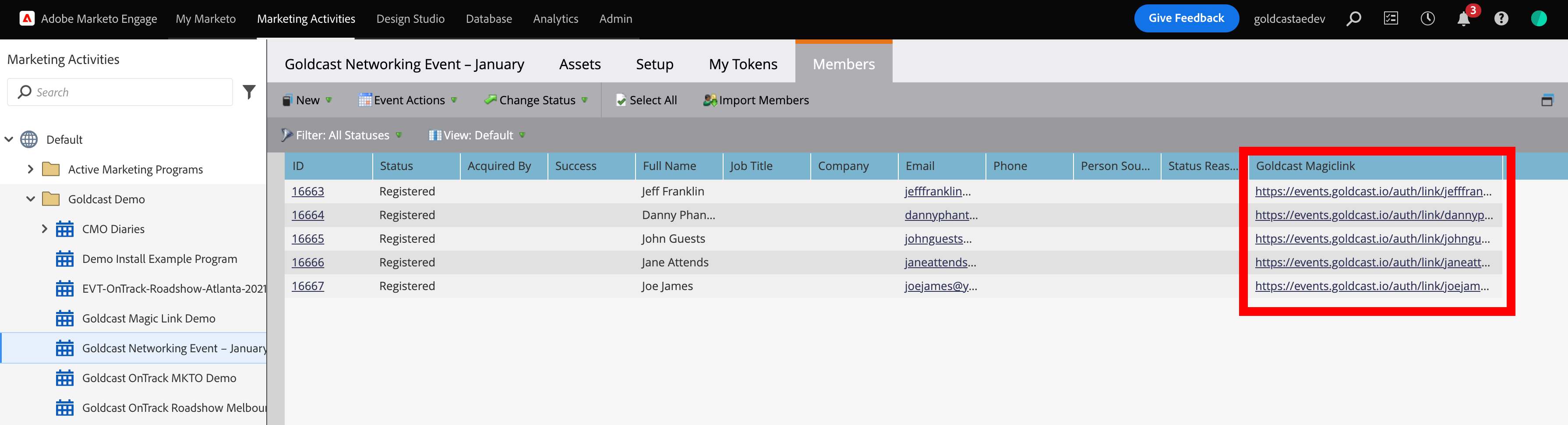Click the Goldcast Demo folder icon
This screenshot has height=425, width=1568.
[x=50, y=199]
